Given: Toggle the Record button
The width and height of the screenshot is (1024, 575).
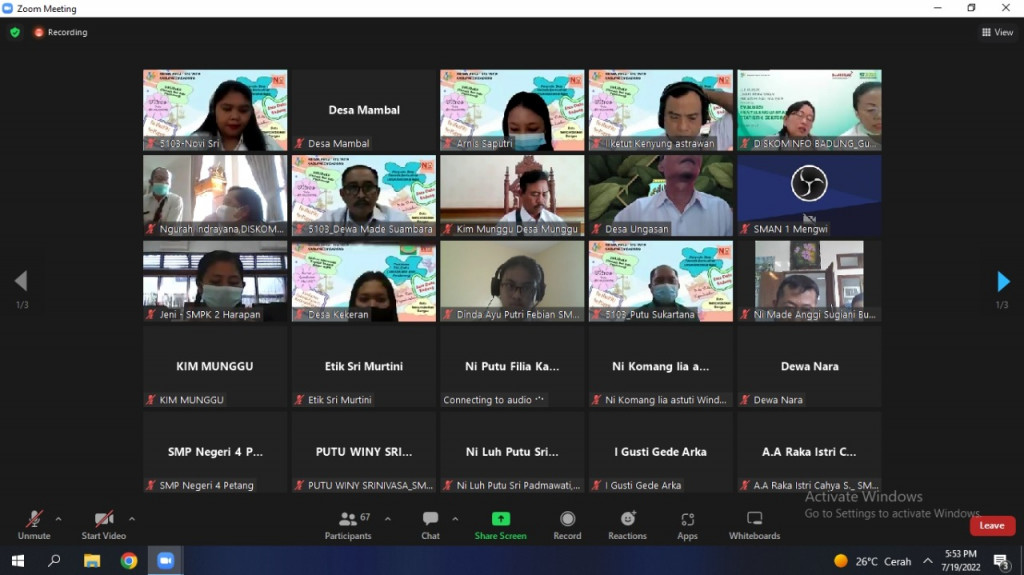Looking at the screenshot, I should point(567,524).
